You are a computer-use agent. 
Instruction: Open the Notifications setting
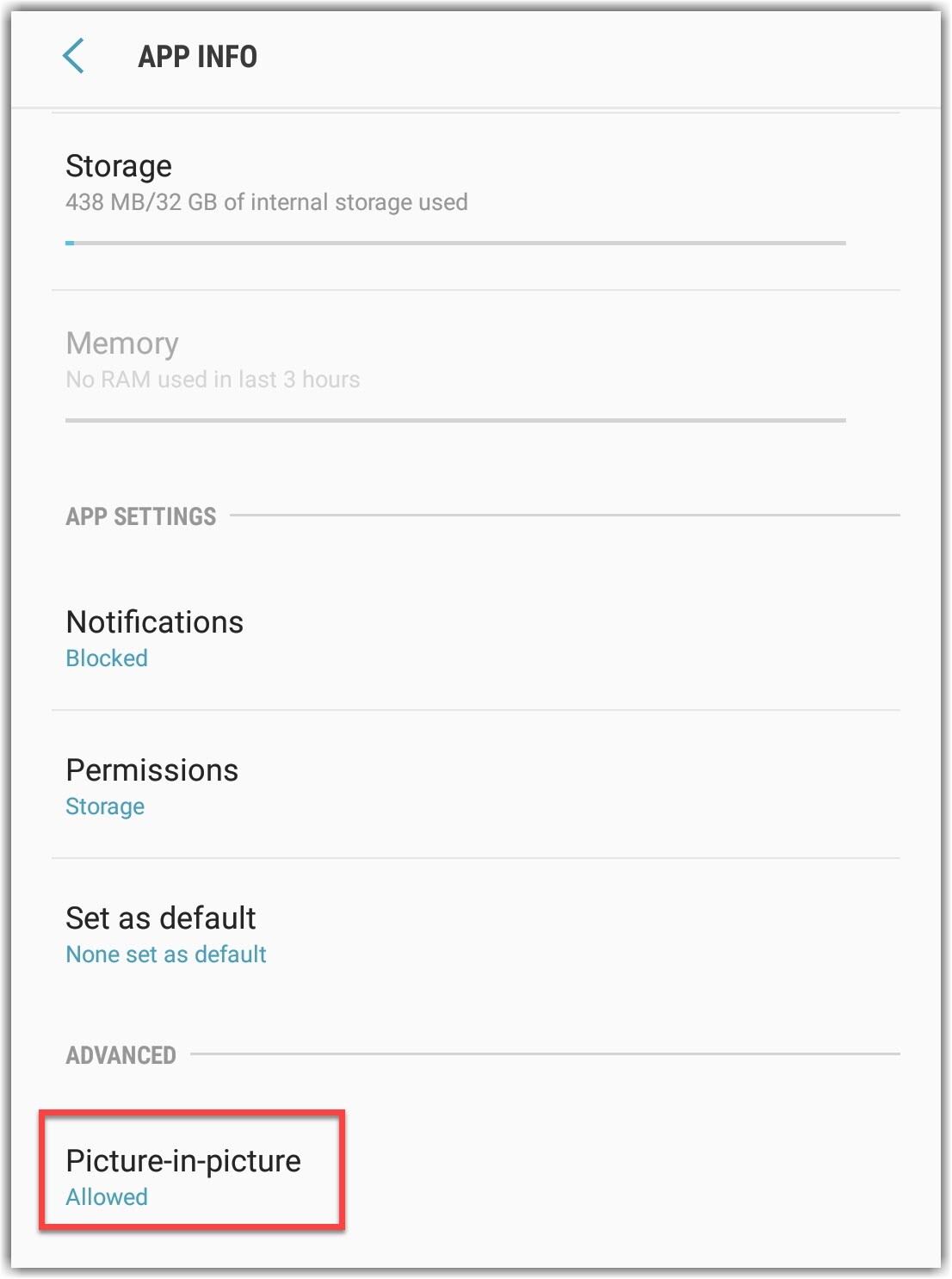[155, 622]
